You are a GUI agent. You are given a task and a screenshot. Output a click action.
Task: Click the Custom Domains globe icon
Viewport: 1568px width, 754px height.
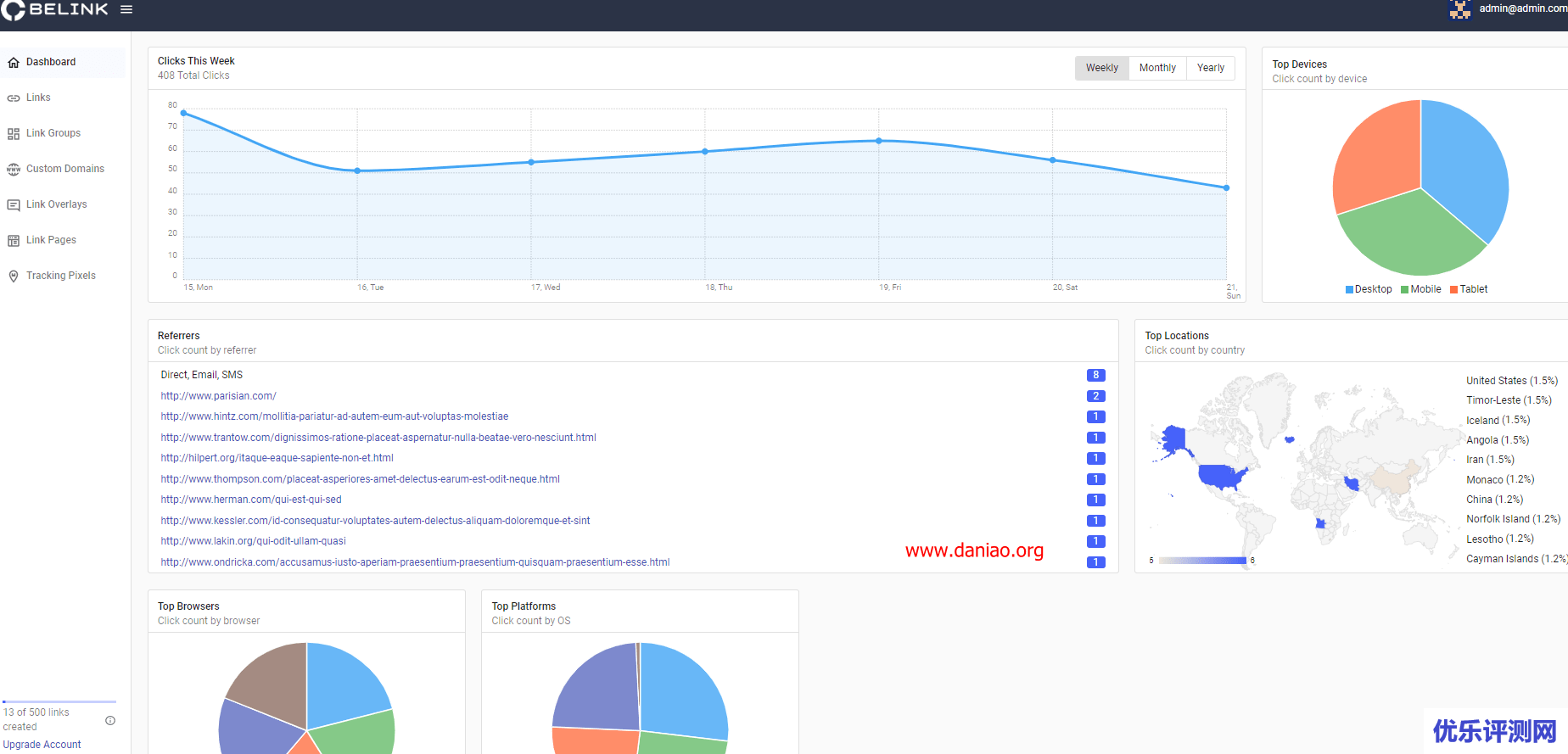tap(14, 170)
